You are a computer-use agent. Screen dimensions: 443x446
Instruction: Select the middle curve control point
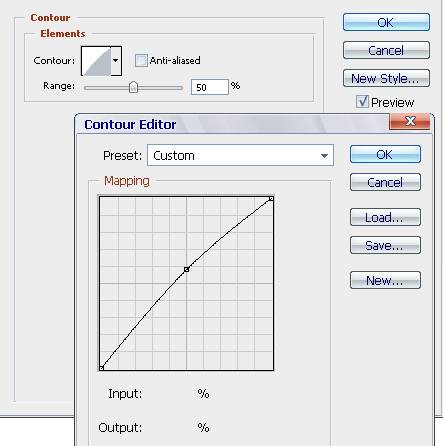pyautogui.click(x=187, y=269)
